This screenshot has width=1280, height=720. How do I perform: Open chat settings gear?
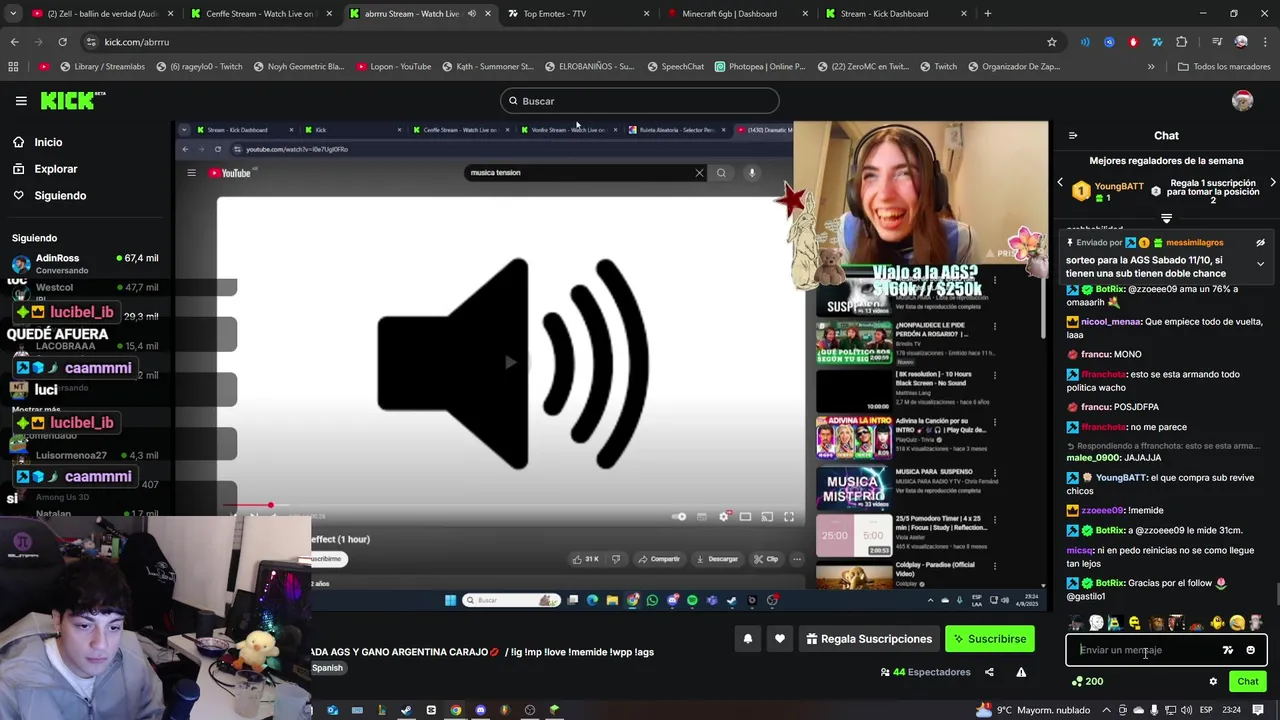pos(1213,682)
